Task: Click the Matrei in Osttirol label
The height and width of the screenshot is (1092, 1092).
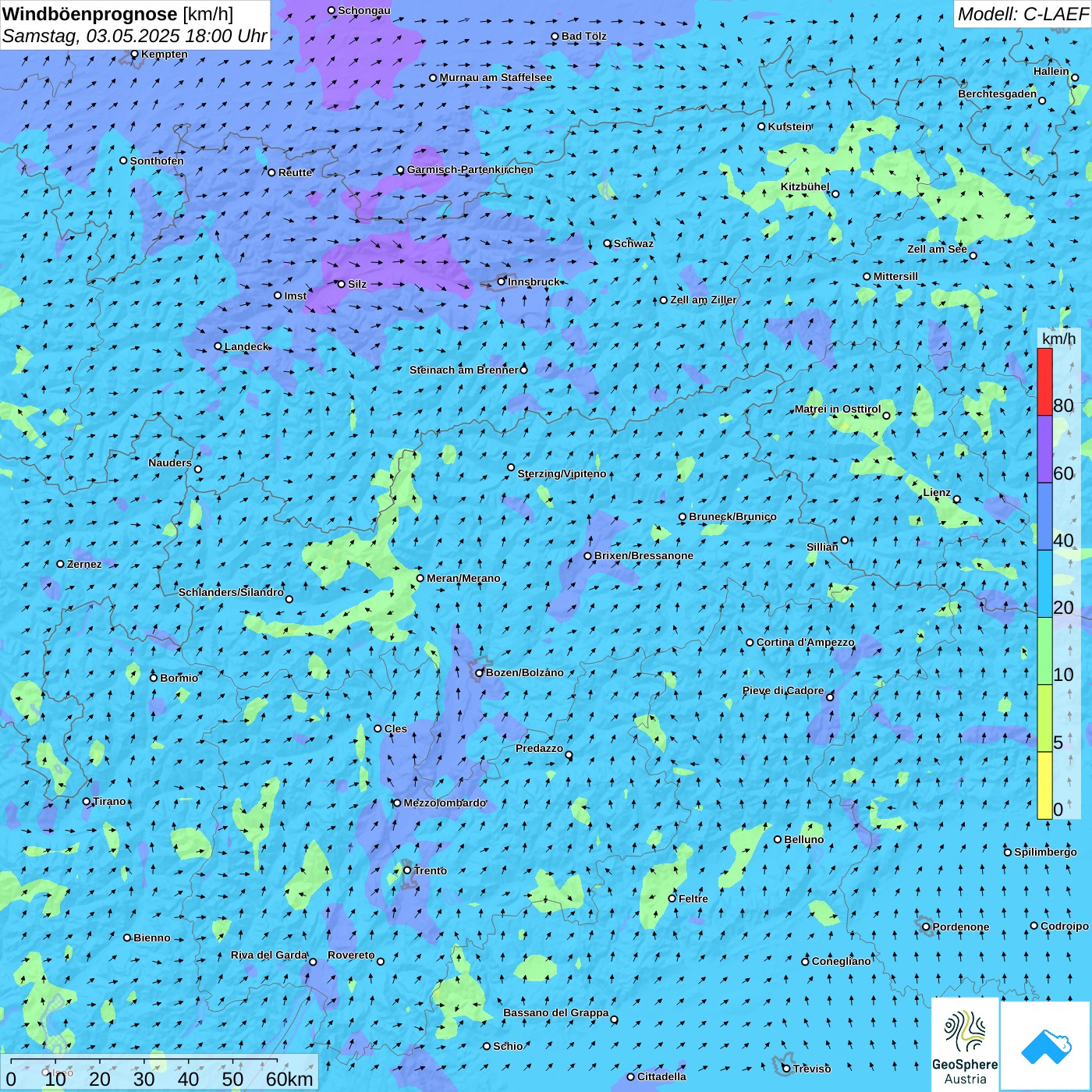Action: tap(838, 409)
